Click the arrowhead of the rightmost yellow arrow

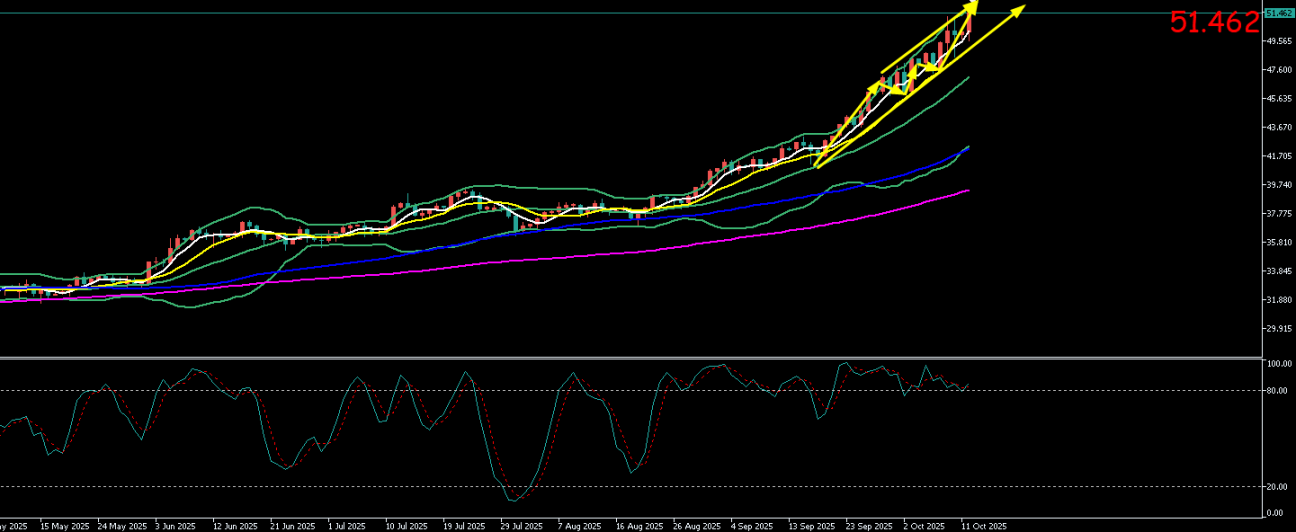(1022, 10)
